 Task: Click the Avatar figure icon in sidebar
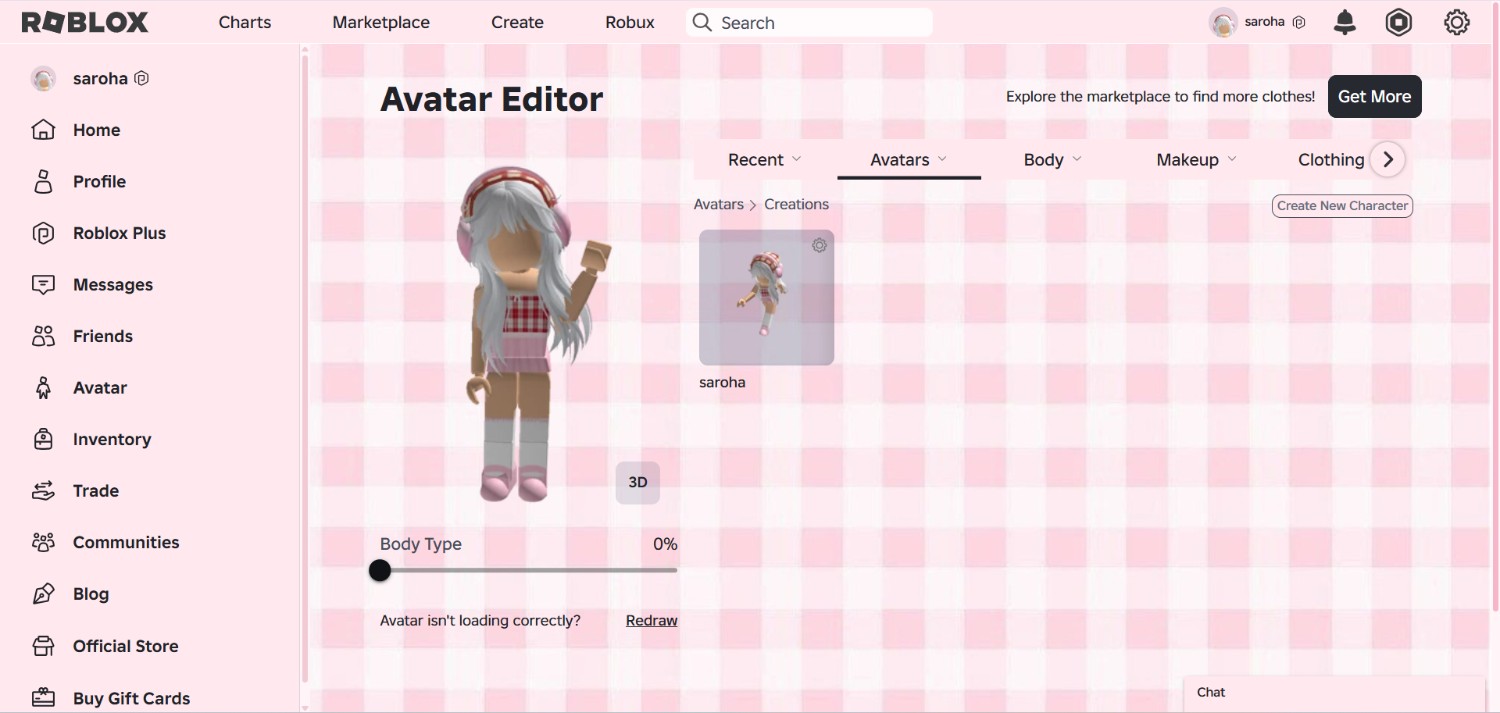coord(43,388)
